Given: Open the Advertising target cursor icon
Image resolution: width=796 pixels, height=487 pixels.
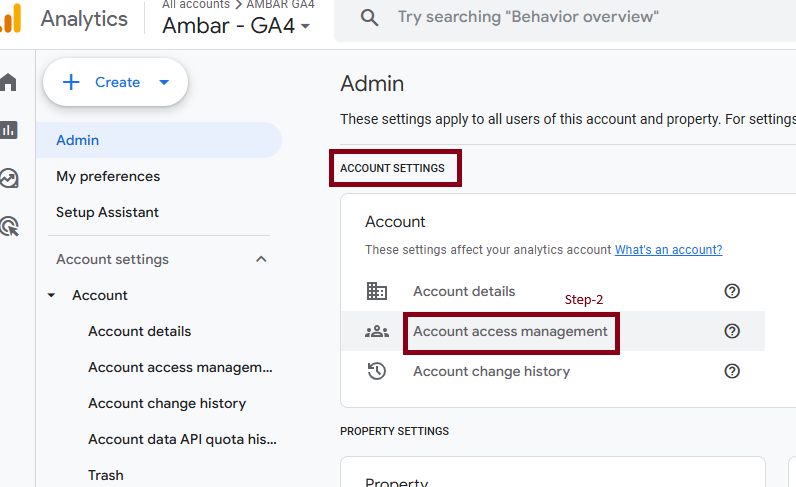Looking at the screenshot, I should tap(10, 226).
